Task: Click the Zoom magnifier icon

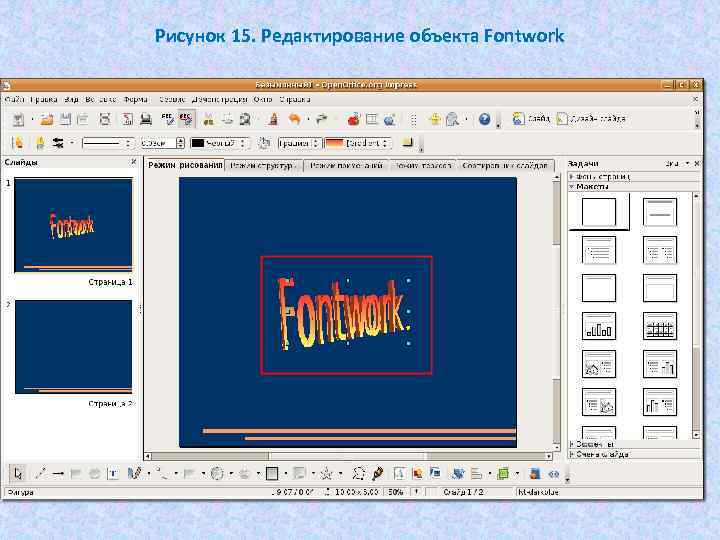Action: click(453, 119)
